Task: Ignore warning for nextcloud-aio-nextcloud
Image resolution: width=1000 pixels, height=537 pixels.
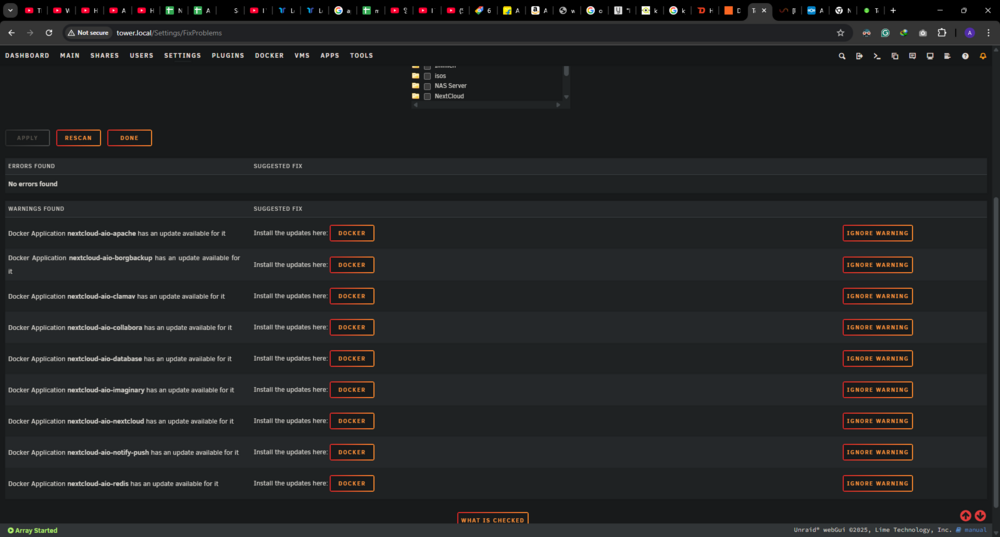Action: (x=878, y=421)
